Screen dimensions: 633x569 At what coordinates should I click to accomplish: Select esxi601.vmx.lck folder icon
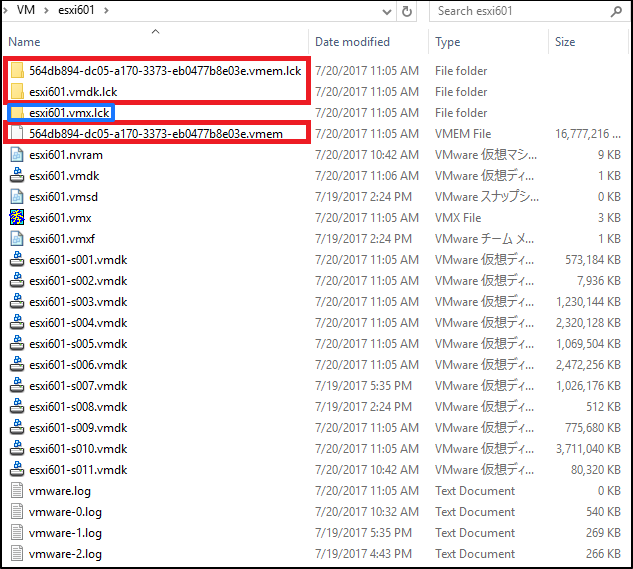click(x=17, y=113)
